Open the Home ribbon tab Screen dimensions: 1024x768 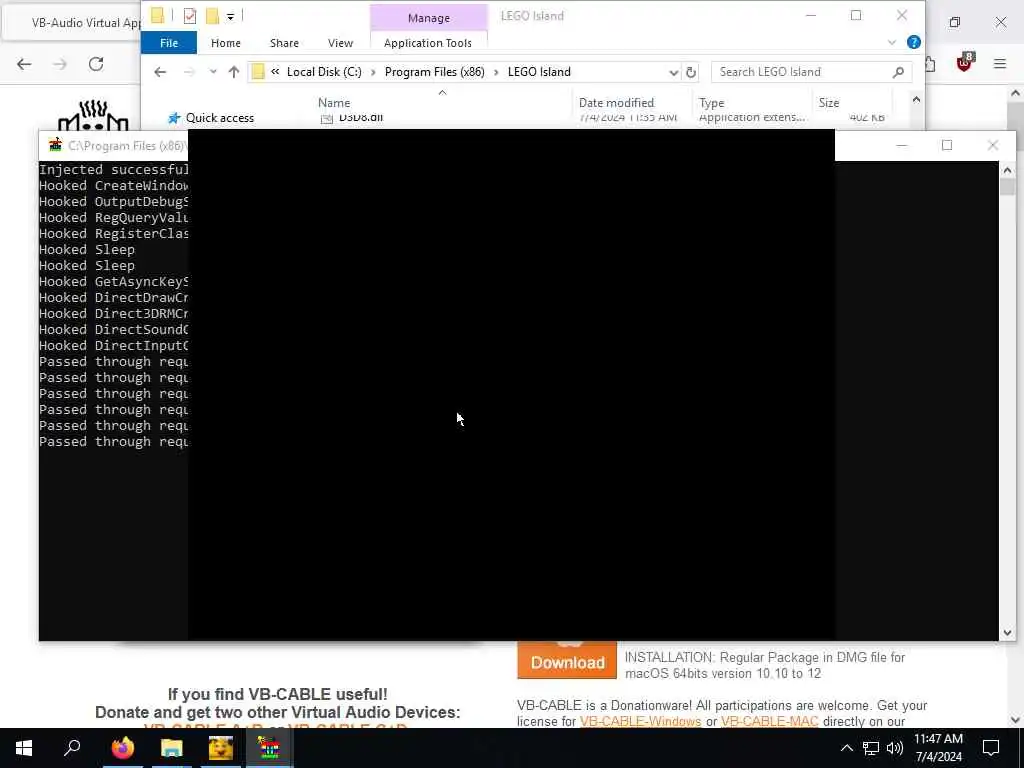click(x=225, y=42)
